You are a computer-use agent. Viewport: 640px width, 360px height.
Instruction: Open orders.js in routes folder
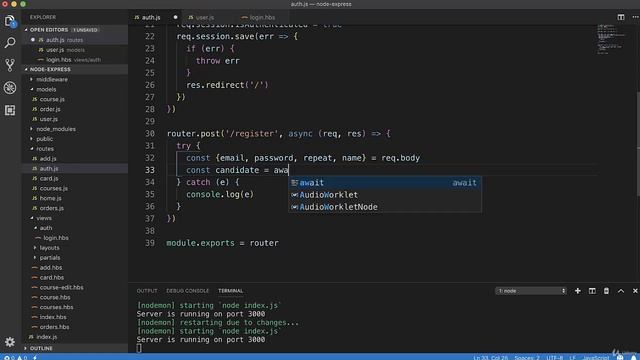pos(52,208)
